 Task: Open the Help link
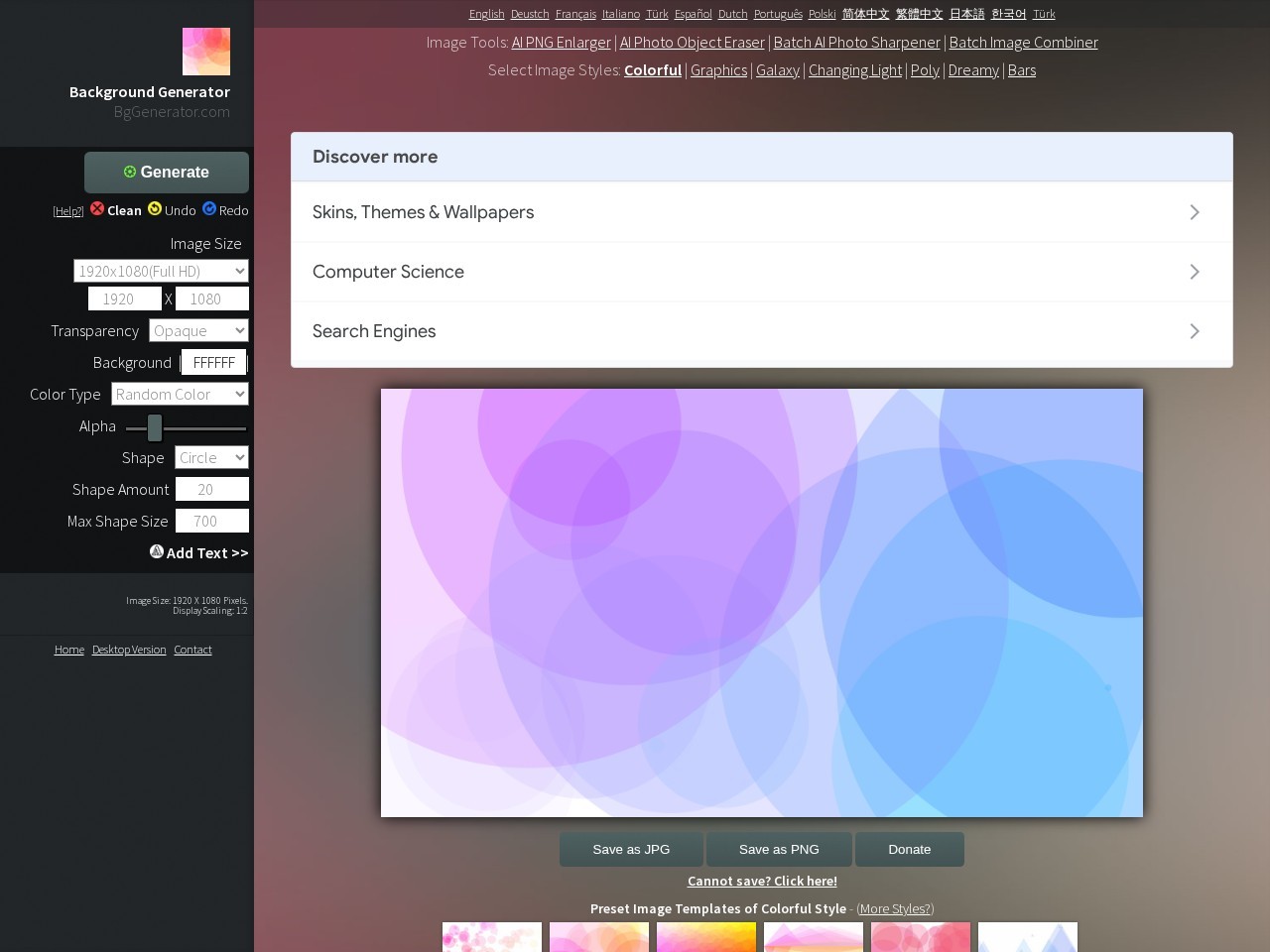[68, 211]
